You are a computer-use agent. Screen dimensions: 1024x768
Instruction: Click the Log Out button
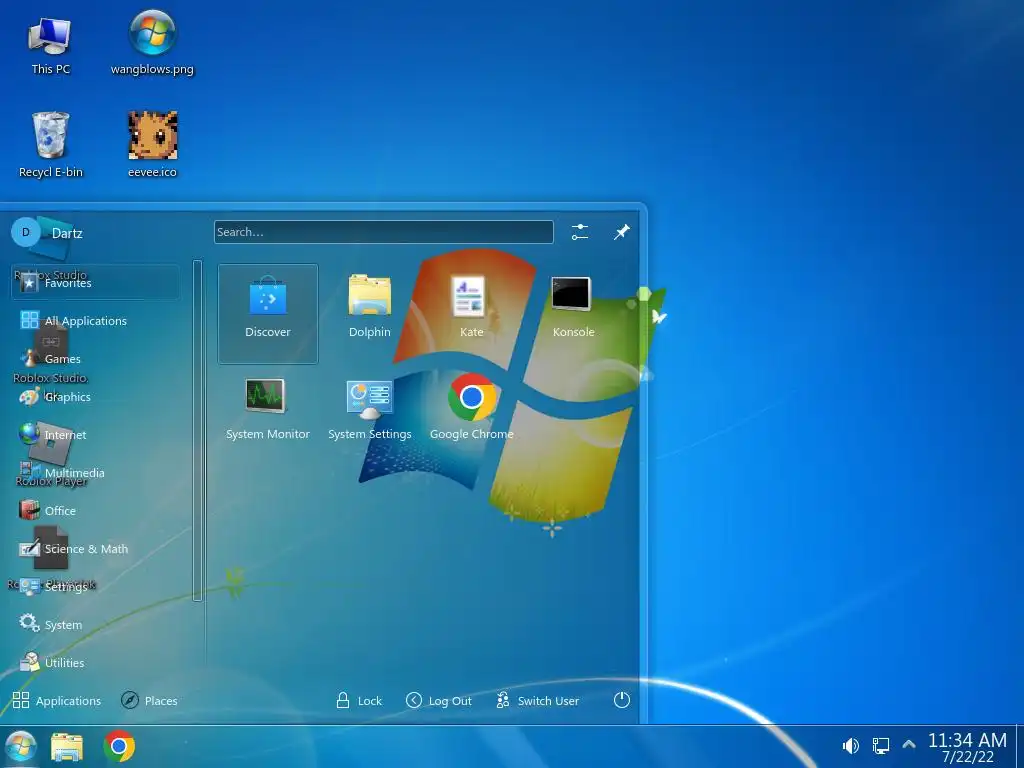439,701
